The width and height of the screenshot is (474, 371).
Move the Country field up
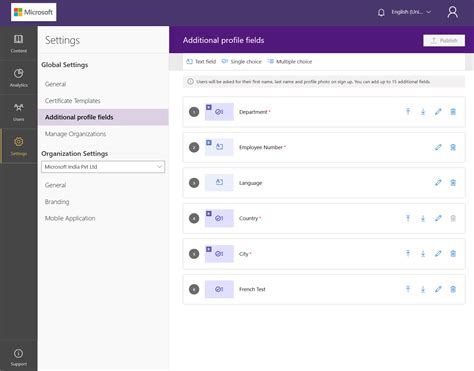(408, 218)
